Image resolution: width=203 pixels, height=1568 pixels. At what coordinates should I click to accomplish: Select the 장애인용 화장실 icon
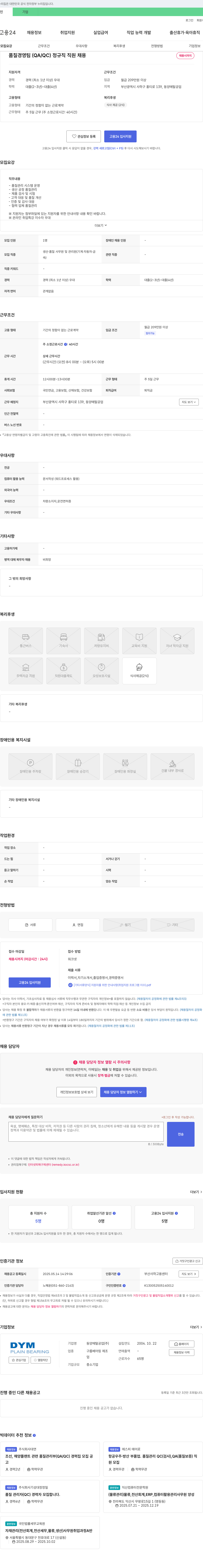[x=125, y=766]
